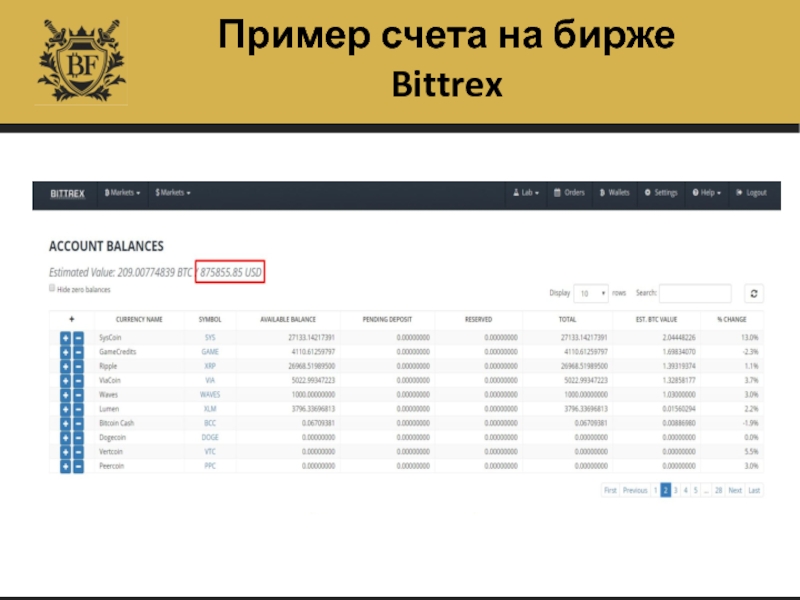Click the plus button in the Dogecoin row
Image resolution: width=800 pixels, height=600 pixels.
(x=65, y=438)
